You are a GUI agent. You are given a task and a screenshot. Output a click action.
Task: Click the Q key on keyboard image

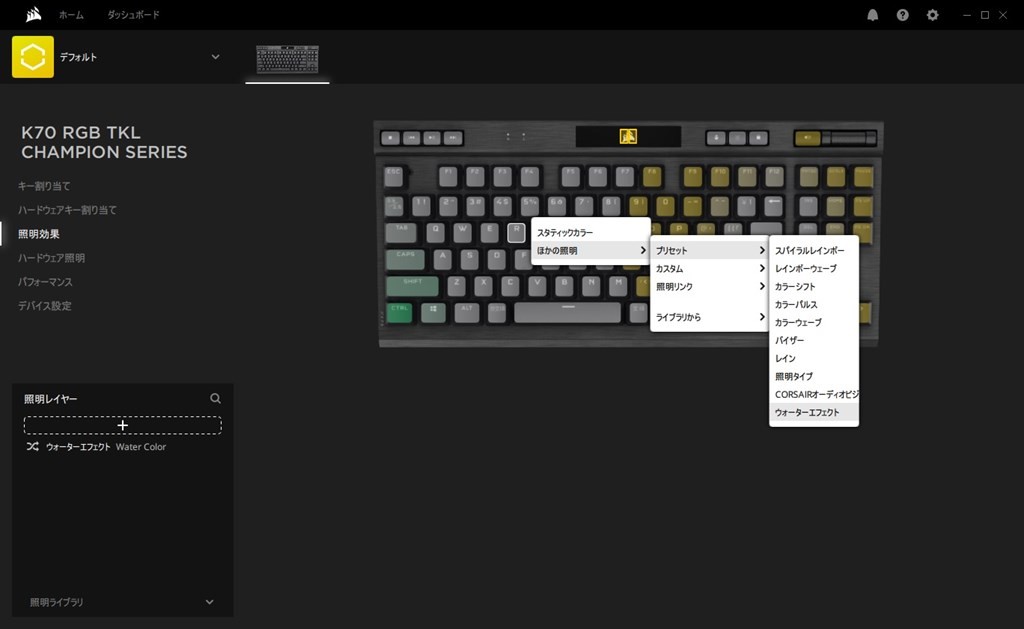click(436, 232)
